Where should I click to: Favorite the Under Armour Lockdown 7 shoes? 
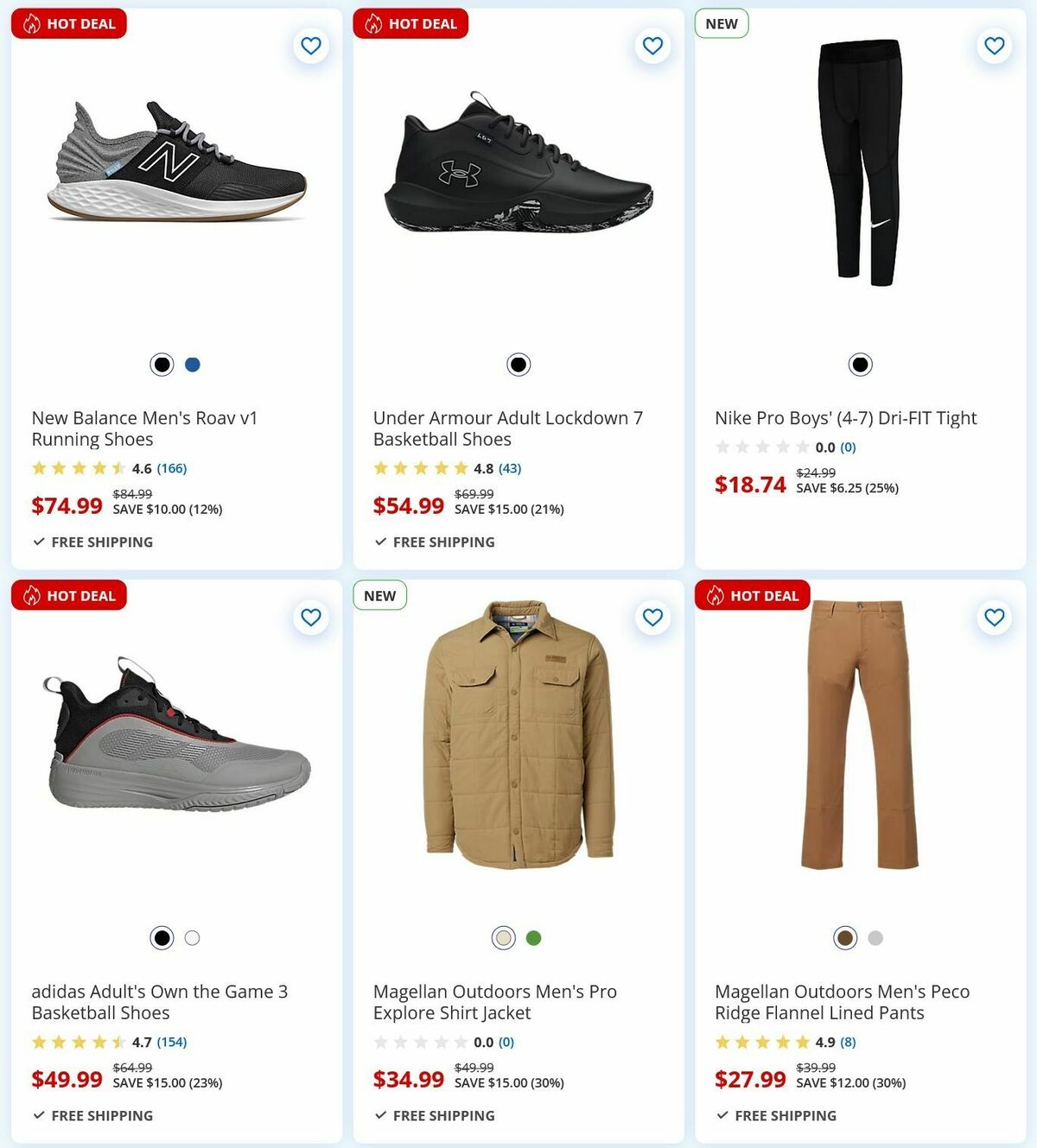click(x=652, y=46)
